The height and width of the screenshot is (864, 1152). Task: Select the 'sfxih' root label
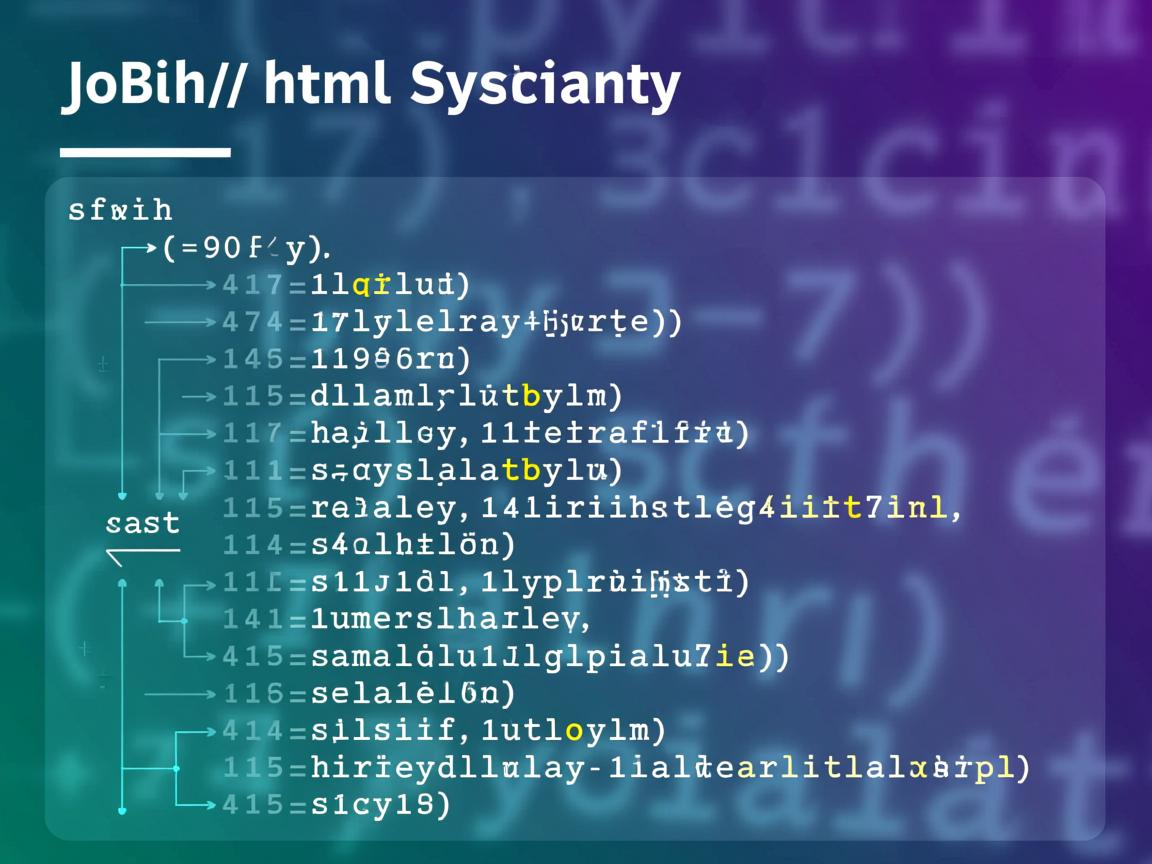point(120,210)
